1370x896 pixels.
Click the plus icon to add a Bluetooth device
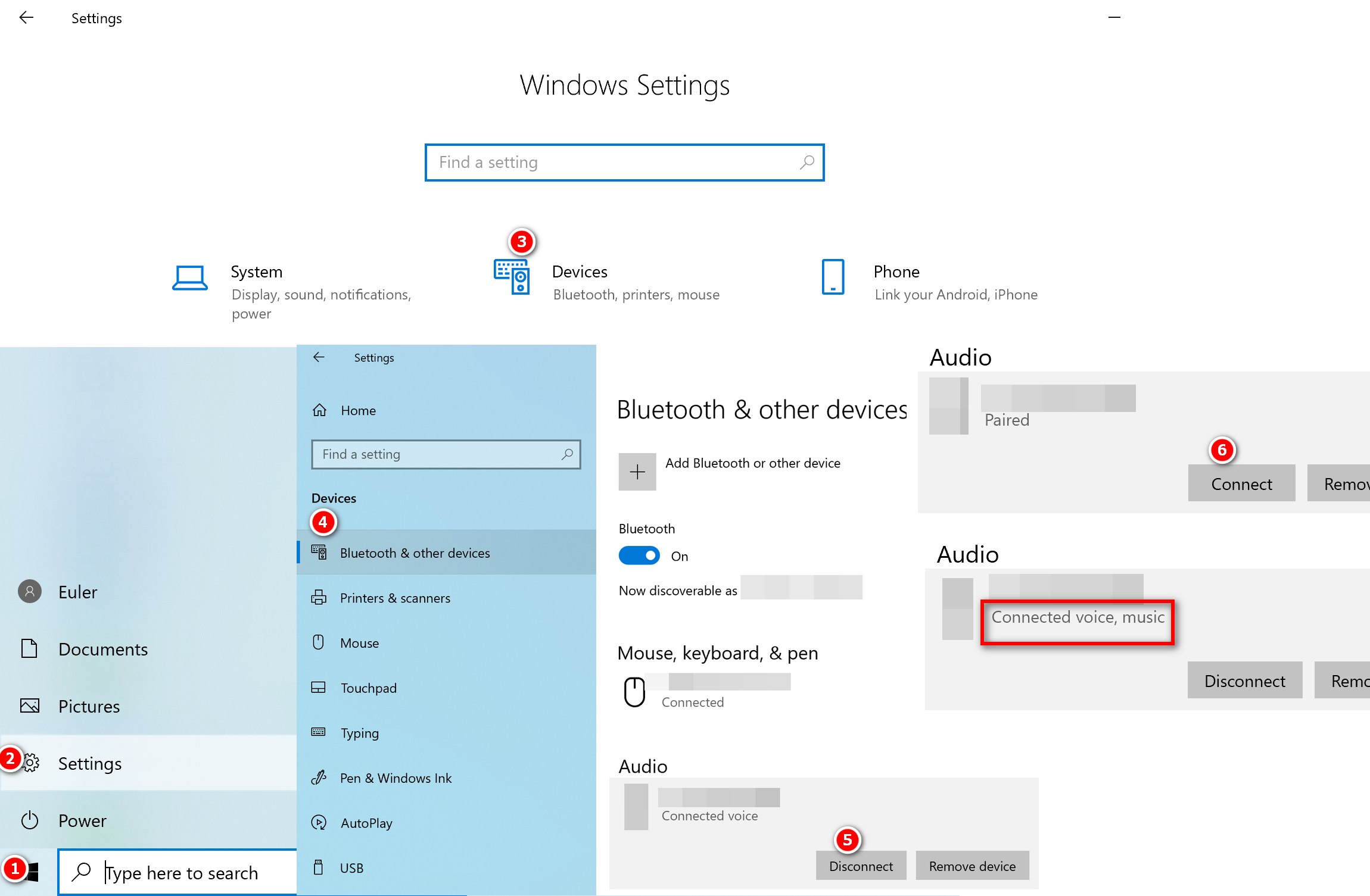[637, 472]
